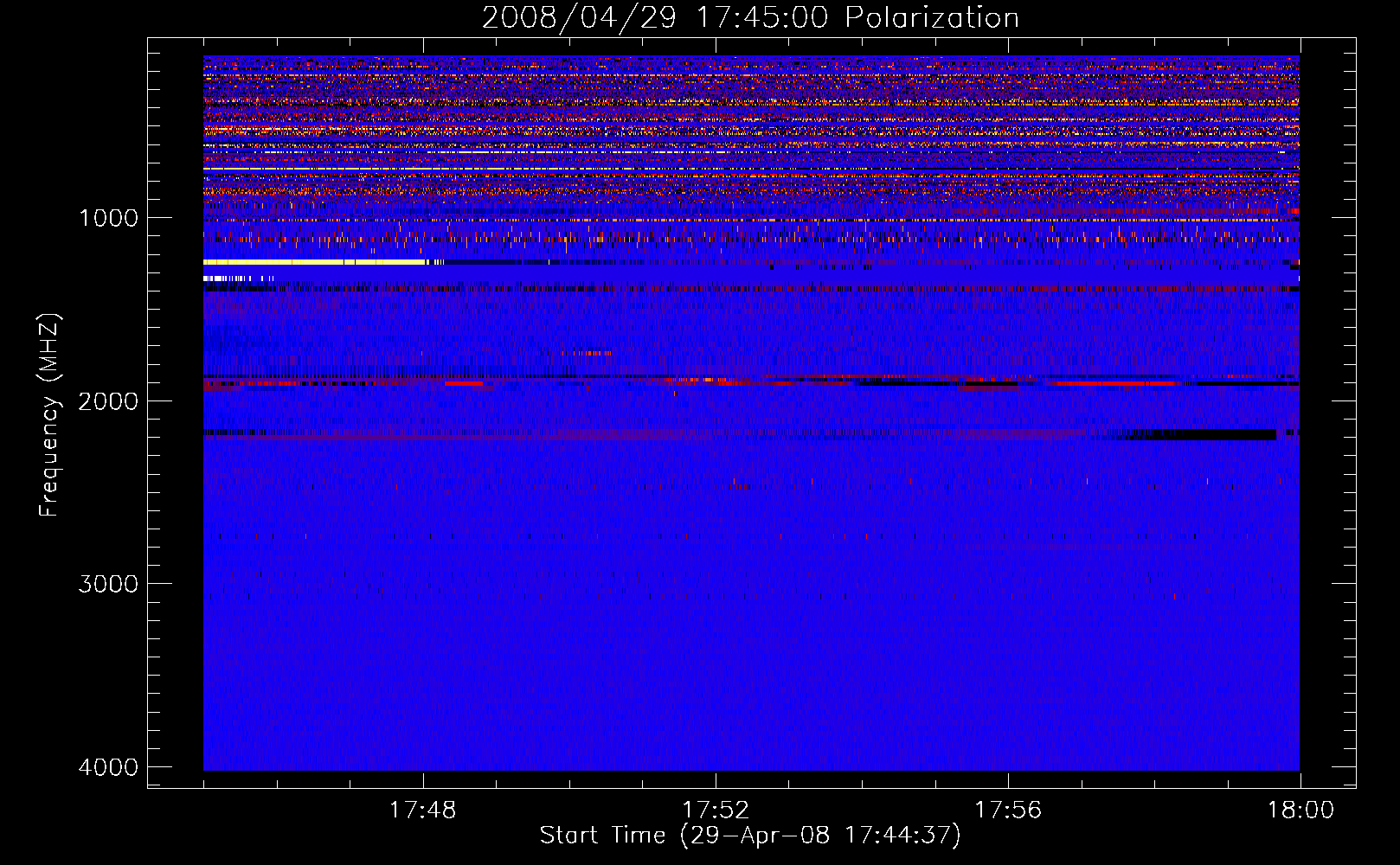Click the 18:00 time tick label

1300,811
